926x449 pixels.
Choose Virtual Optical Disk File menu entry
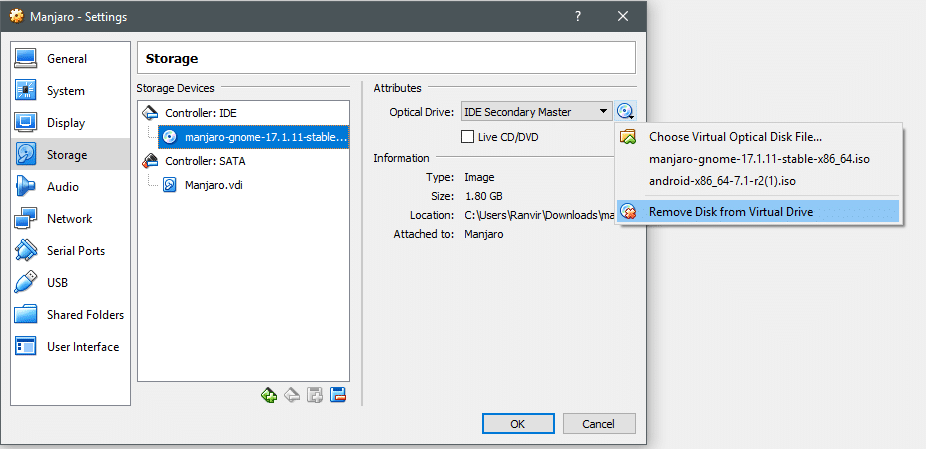758,136
